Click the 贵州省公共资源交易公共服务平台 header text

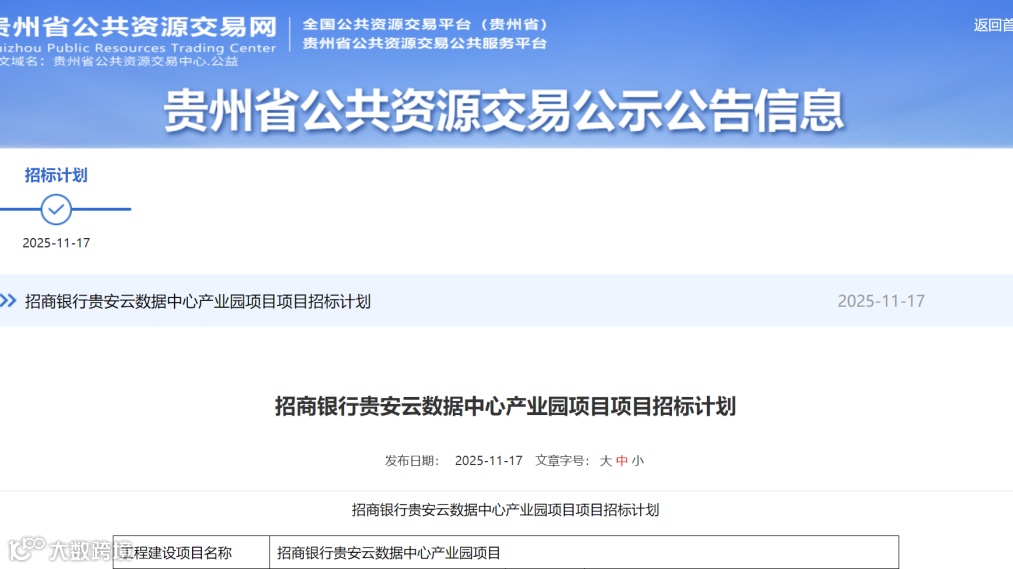click(x=424, y=43)
